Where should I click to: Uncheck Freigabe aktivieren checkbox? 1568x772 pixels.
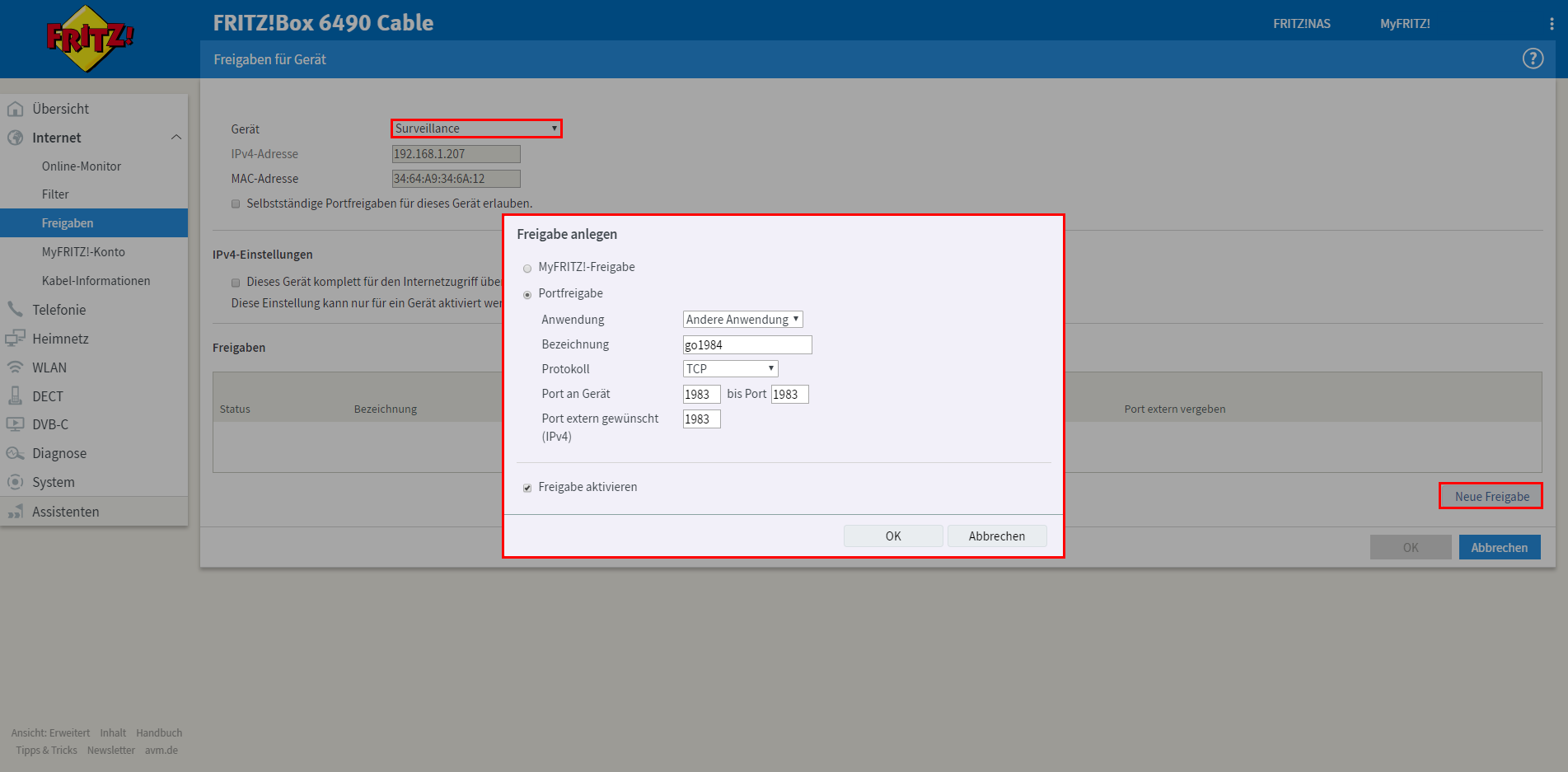coord(527,488)
